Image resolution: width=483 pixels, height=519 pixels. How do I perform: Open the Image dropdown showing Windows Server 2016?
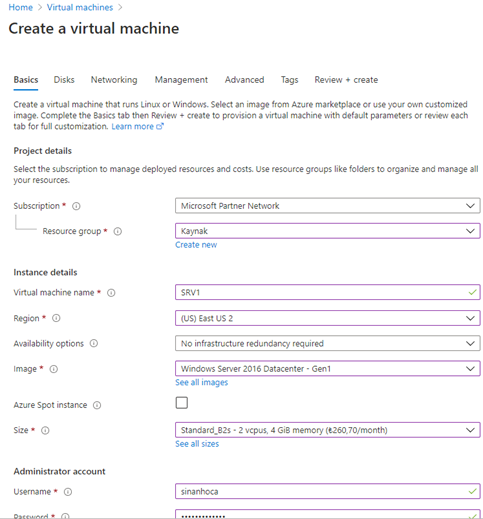pyautogui.click(x=328, y=369)
